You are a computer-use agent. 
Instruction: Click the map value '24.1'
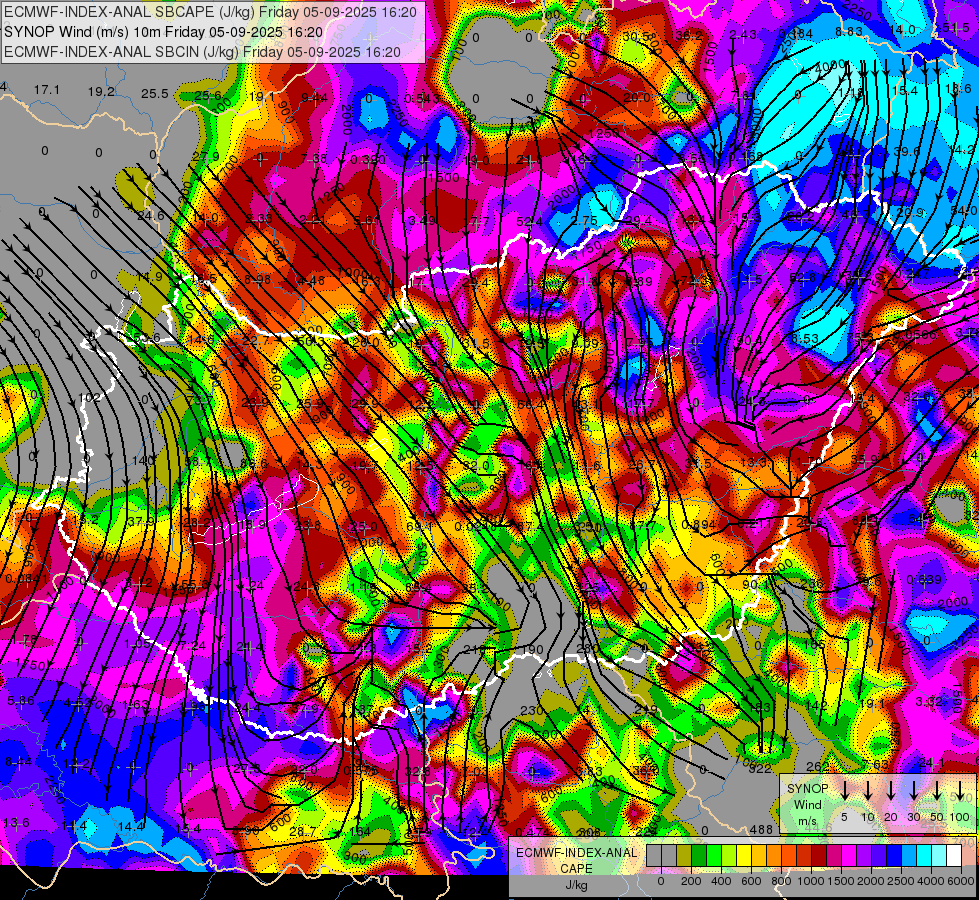click(x=932, y=763)
